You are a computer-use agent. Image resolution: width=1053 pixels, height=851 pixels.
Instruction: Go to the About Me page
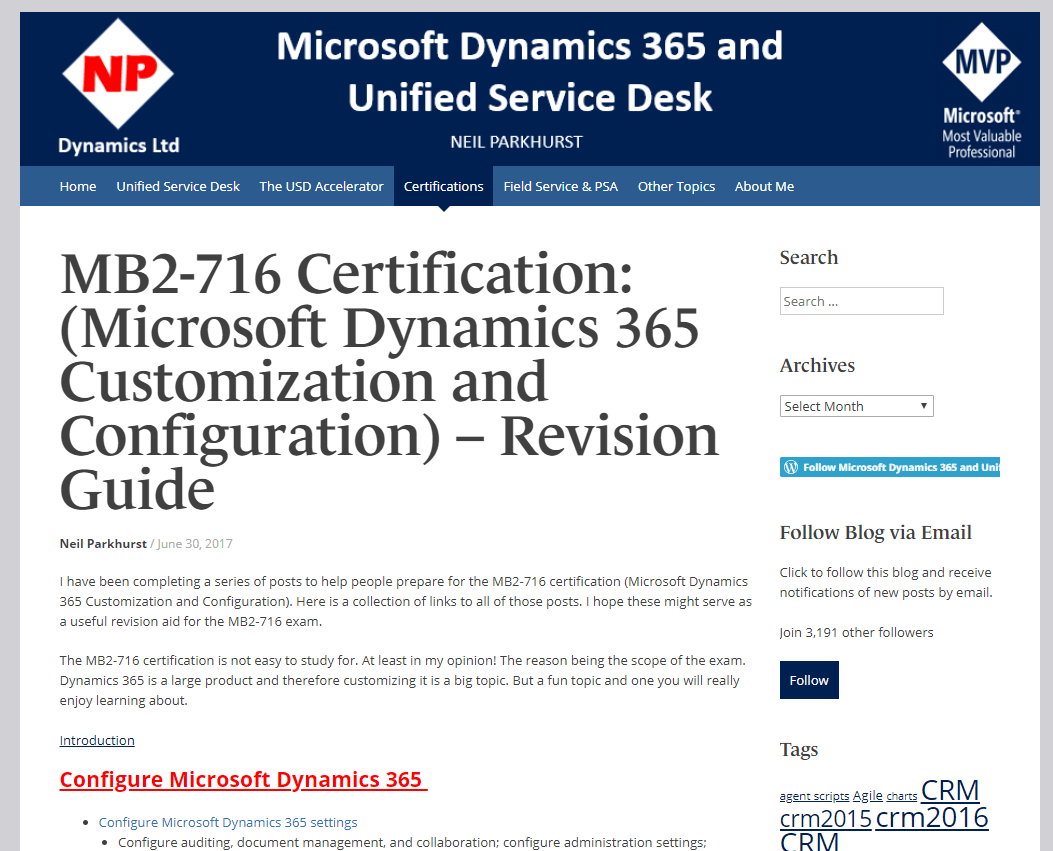764,186
